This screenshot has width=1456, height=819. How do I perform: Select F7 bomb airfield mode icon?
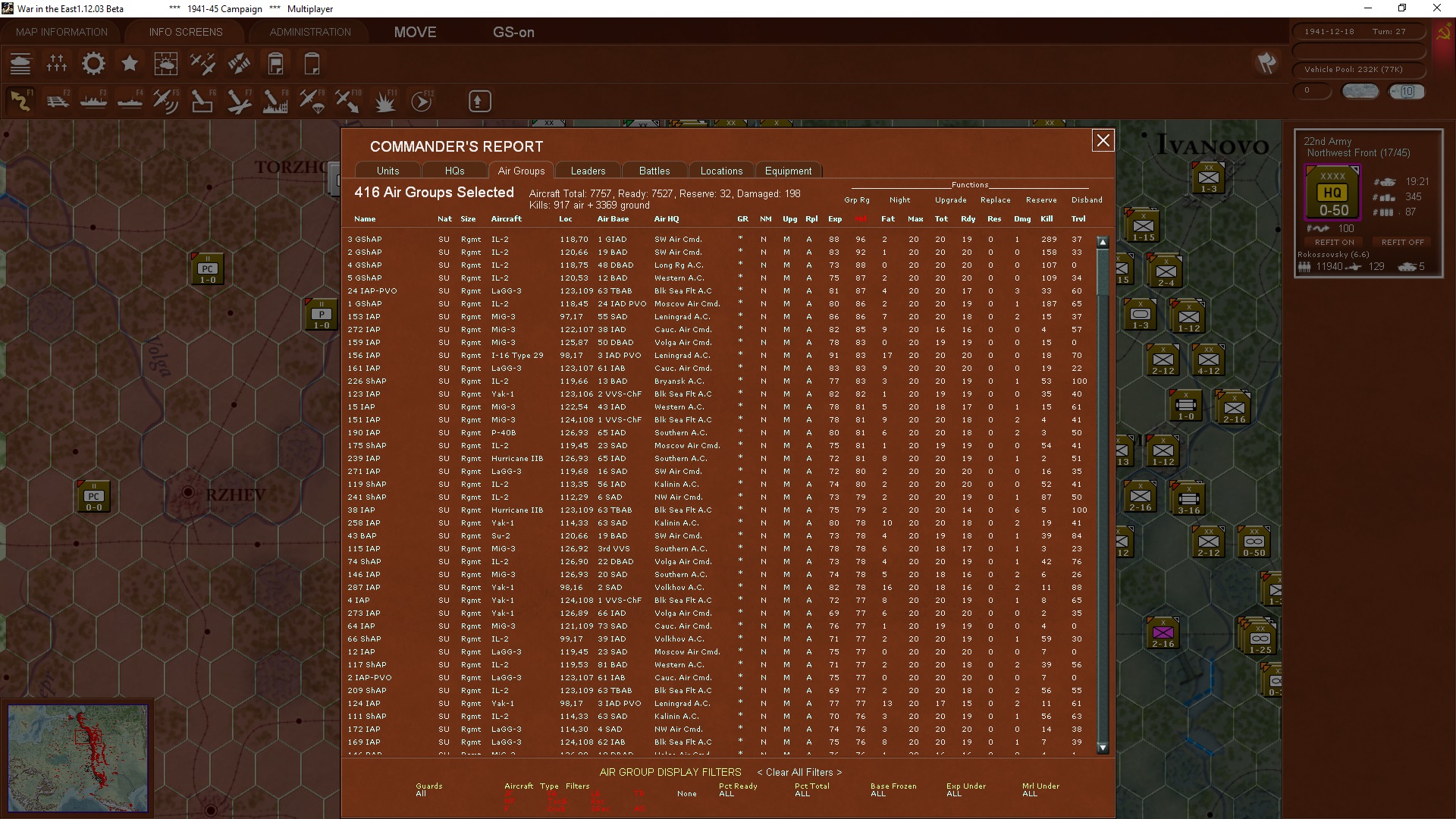[x=239, y=101]
